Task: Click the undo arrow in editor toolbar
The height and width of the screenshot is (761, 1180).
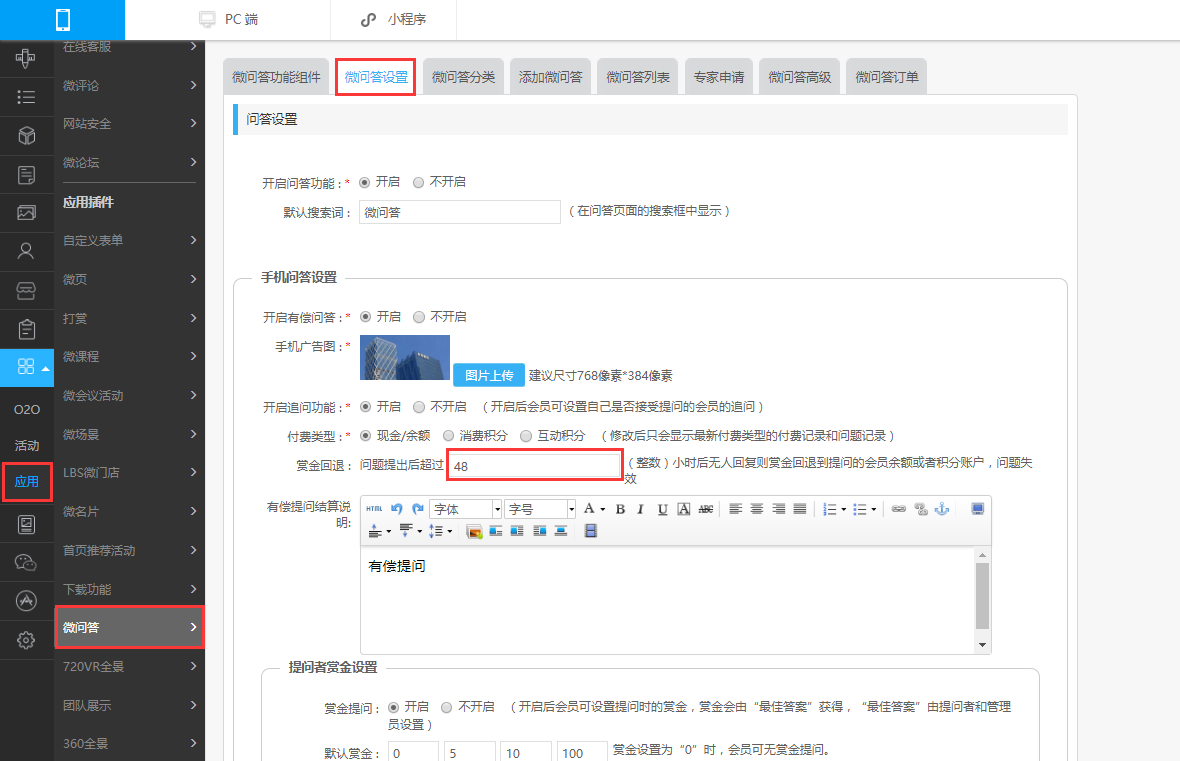Action: click(397, 510)
